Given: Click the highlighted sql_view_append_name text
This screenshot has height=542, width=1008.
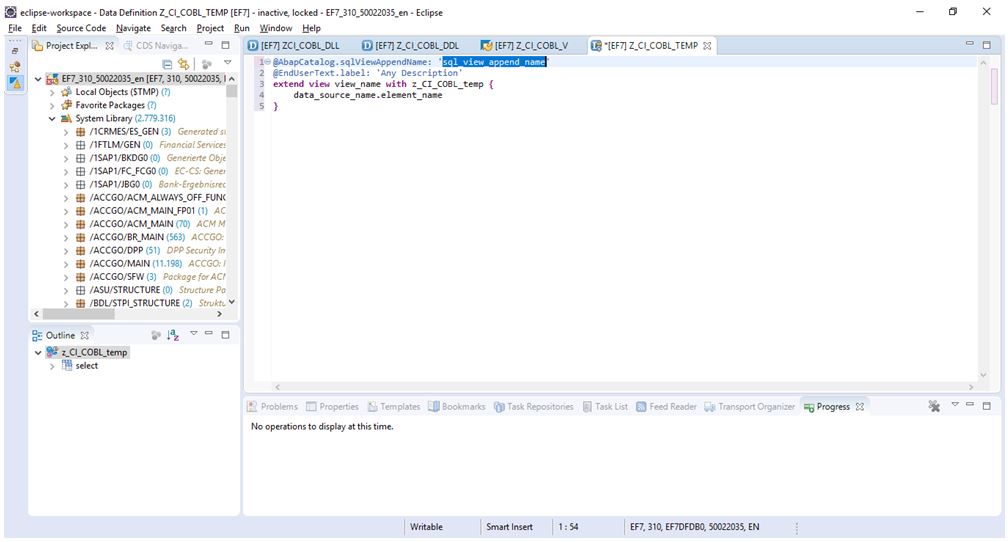Looking at the screenshot, I should click(x=494, y=62).
